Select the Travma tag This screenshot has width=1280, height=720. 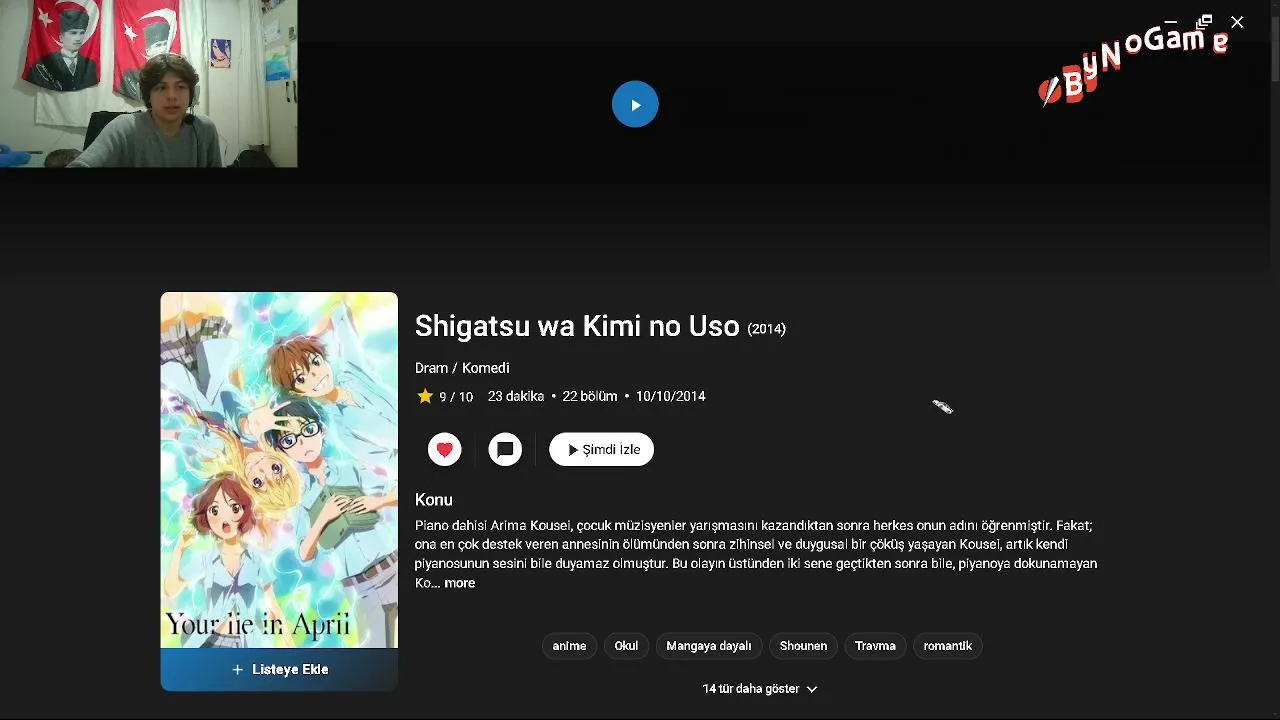(x=875, y=646)
